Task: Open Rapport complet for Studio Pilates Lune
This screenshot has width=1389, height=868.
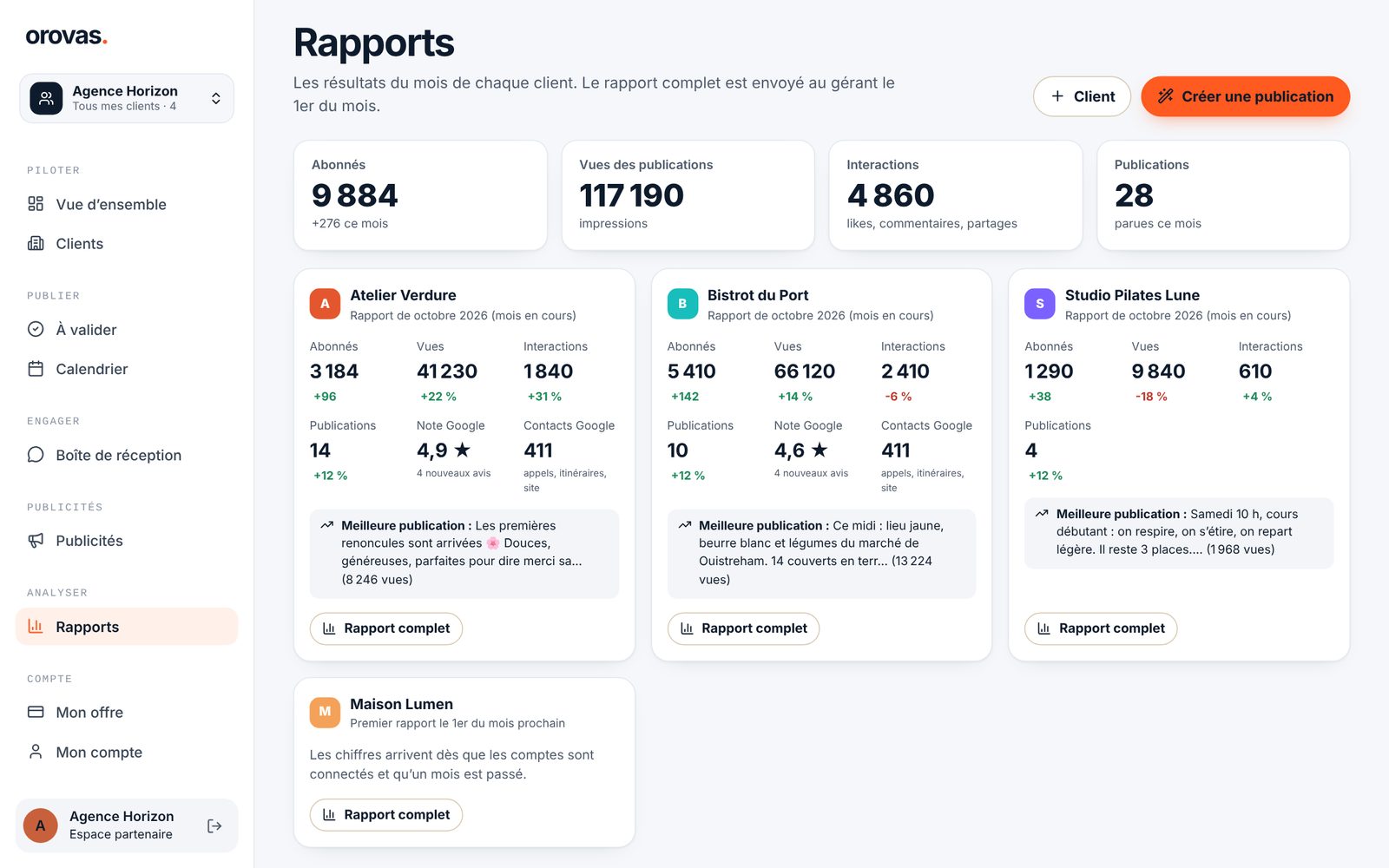Action: click(x=1101, y=628)
